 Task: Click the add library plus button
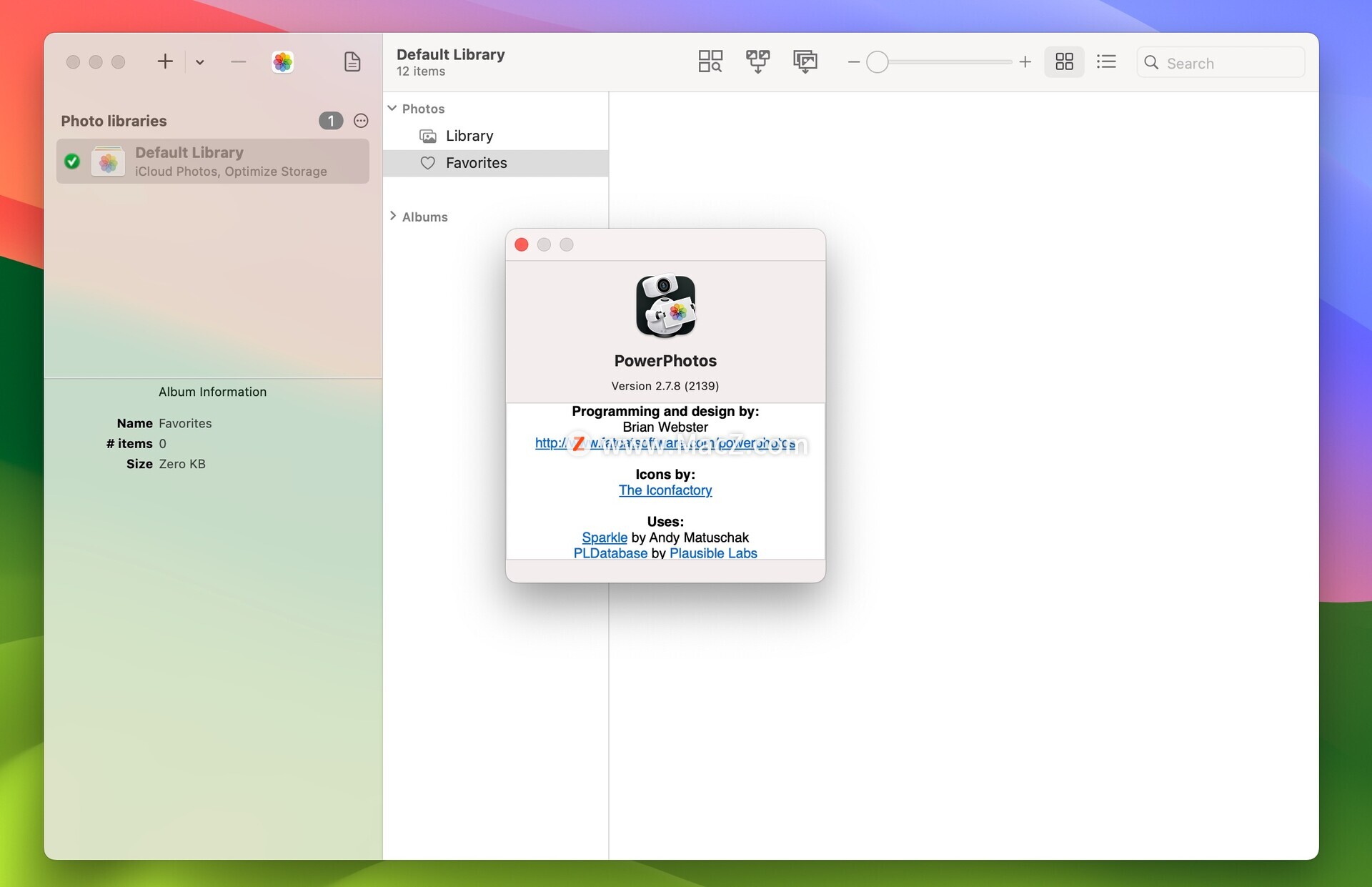click(x=165, y=61)
